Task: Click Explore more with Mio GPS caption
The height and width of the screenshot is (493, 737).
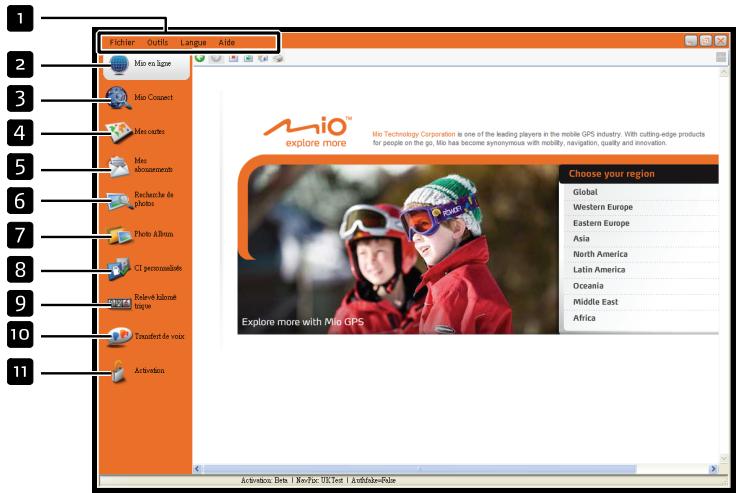Action: [303, 322]
